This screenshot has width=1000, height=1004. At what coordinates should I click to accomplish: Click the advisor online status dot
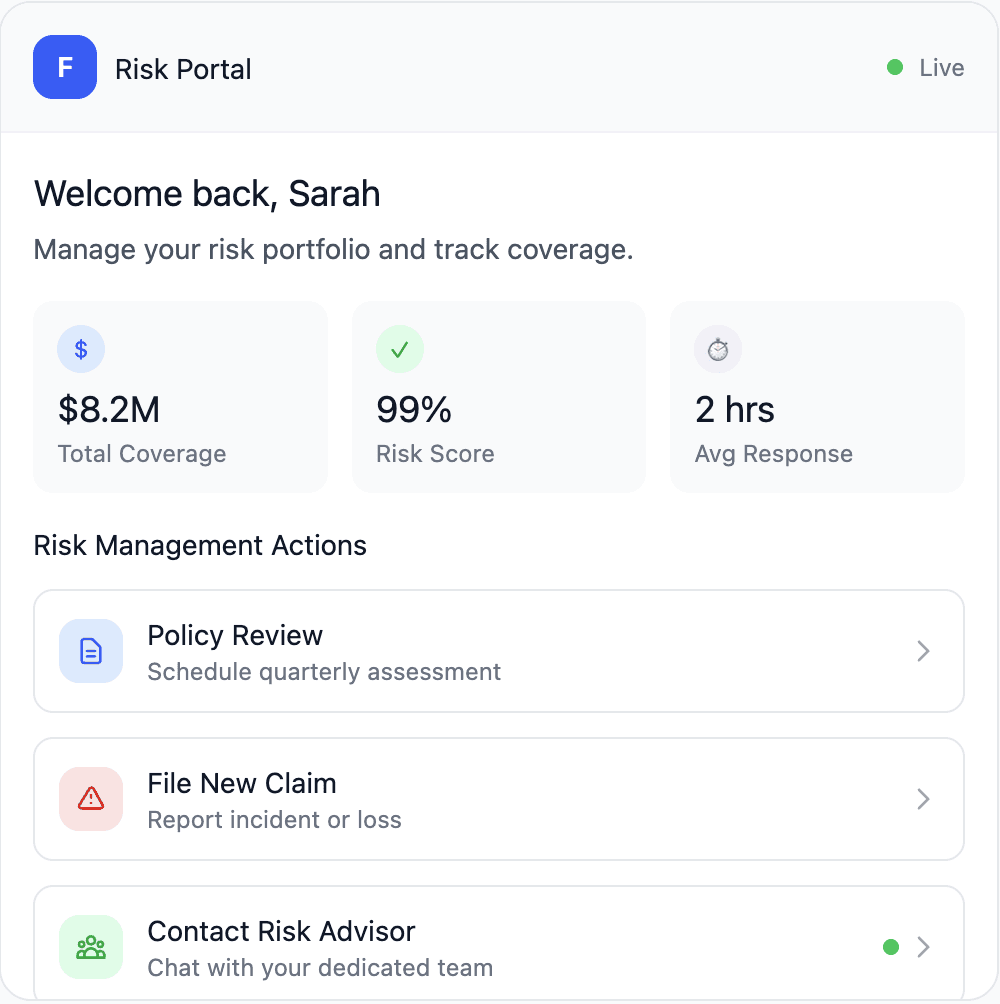[891, 947]
